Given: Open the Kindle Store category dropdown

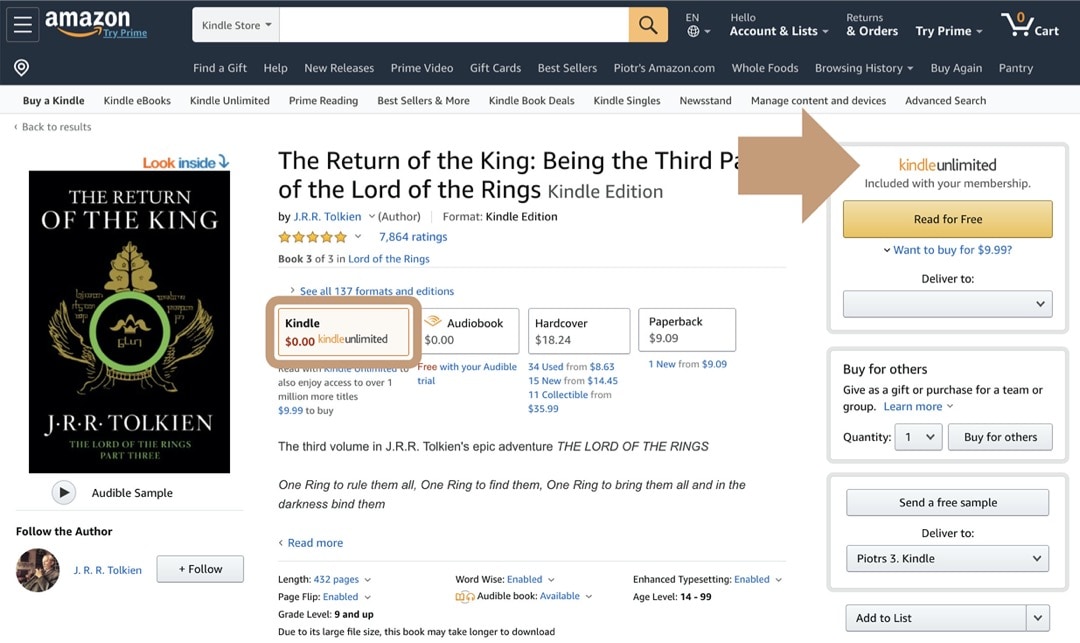Looking at the screenshot, I should tap(235, 24).
